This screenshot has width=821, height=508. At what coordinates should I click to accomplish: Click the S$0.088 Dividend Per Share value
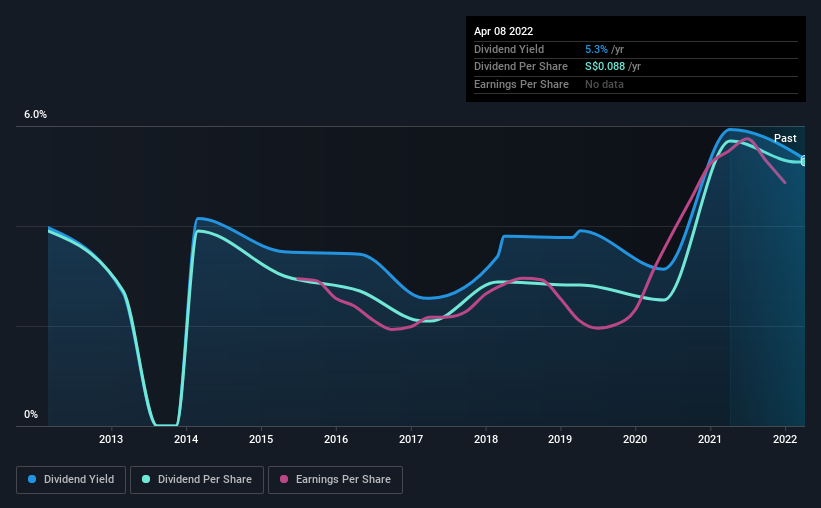point(605,67)
